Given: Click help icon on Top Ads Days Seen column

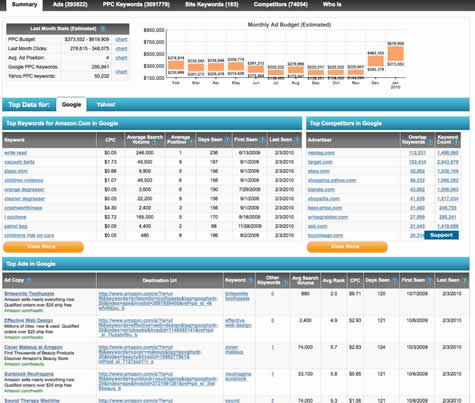Looking at the screenshot, I should [x=395, y=280].
